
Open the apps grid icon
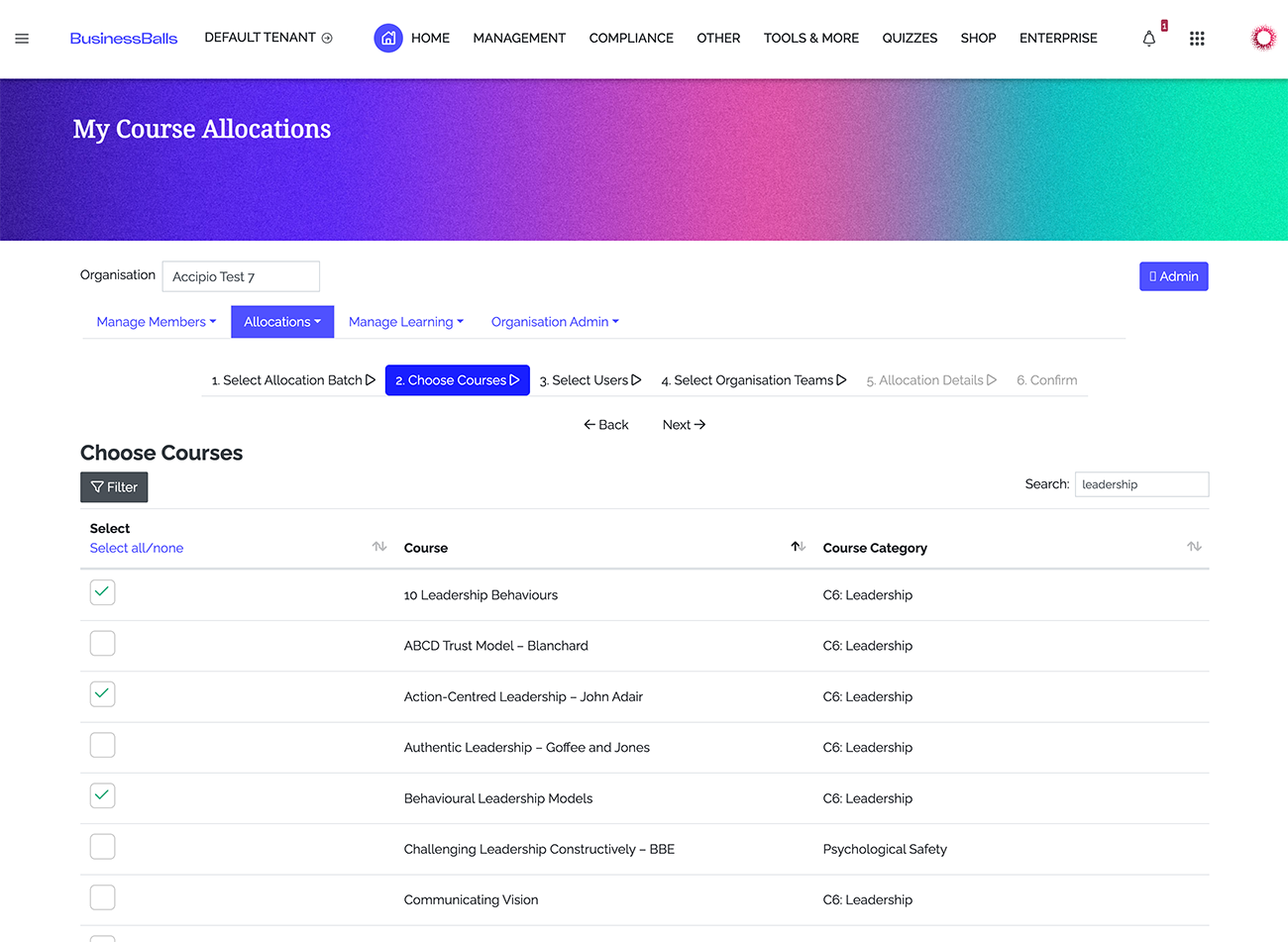tap(1197, 39)
